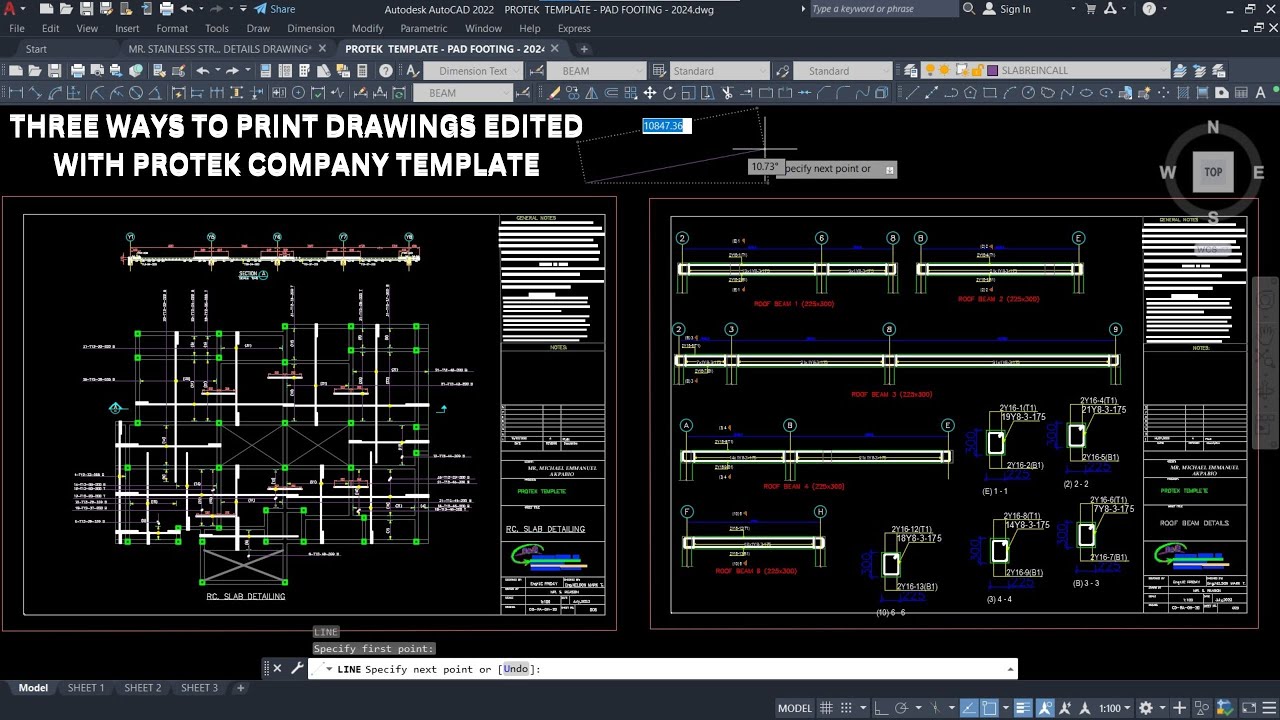Screen dimensions: 1280x720
Task: Select the Ellipse draw tool
Action: (1086, 93)
